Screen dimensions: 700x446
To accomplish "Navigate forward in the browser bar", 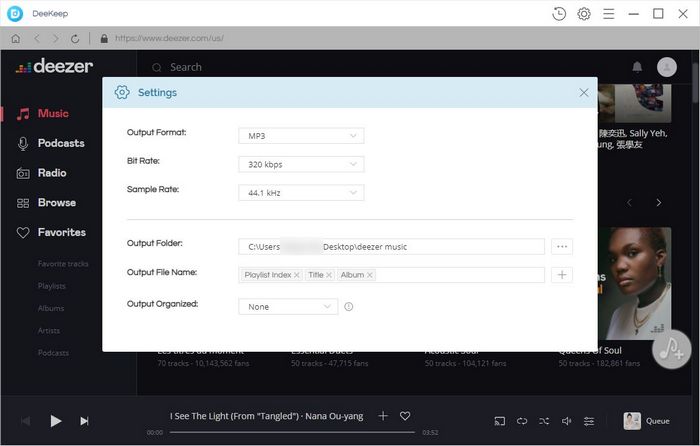I will pos(55,38).
